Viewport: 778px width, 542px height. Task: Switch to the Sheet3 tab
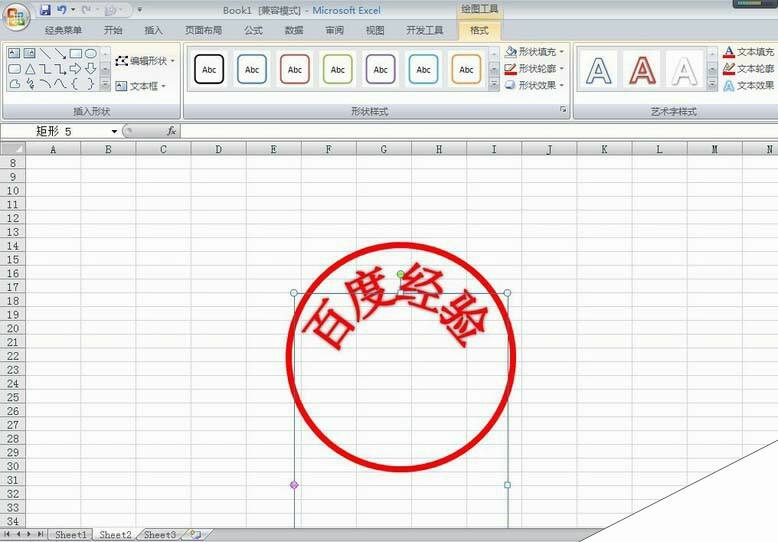coord(160,535)
